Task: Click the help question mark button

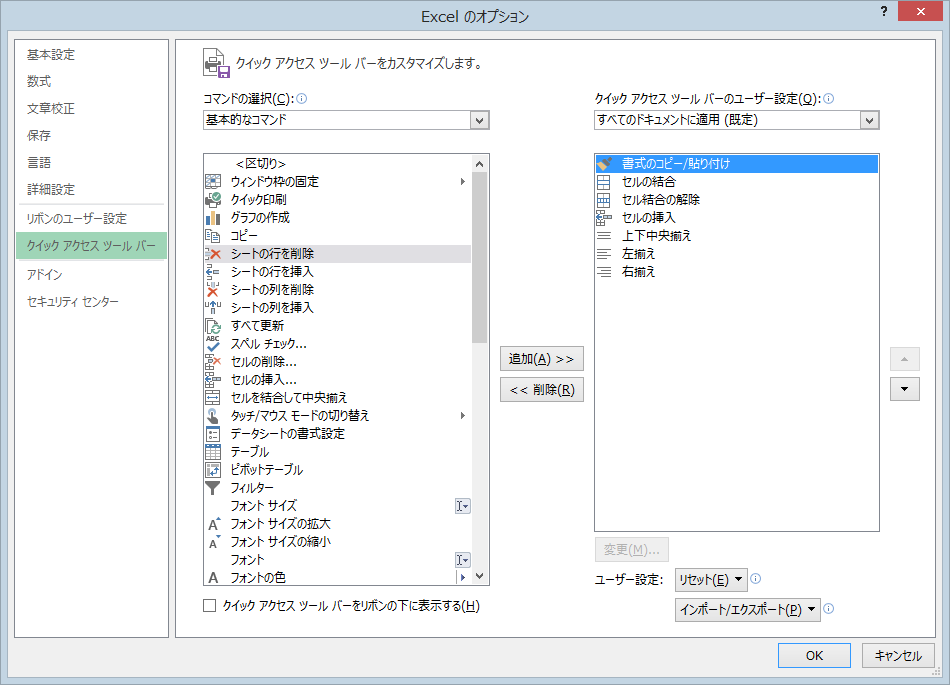Action: pyautogui.click(x=885, y=11)
